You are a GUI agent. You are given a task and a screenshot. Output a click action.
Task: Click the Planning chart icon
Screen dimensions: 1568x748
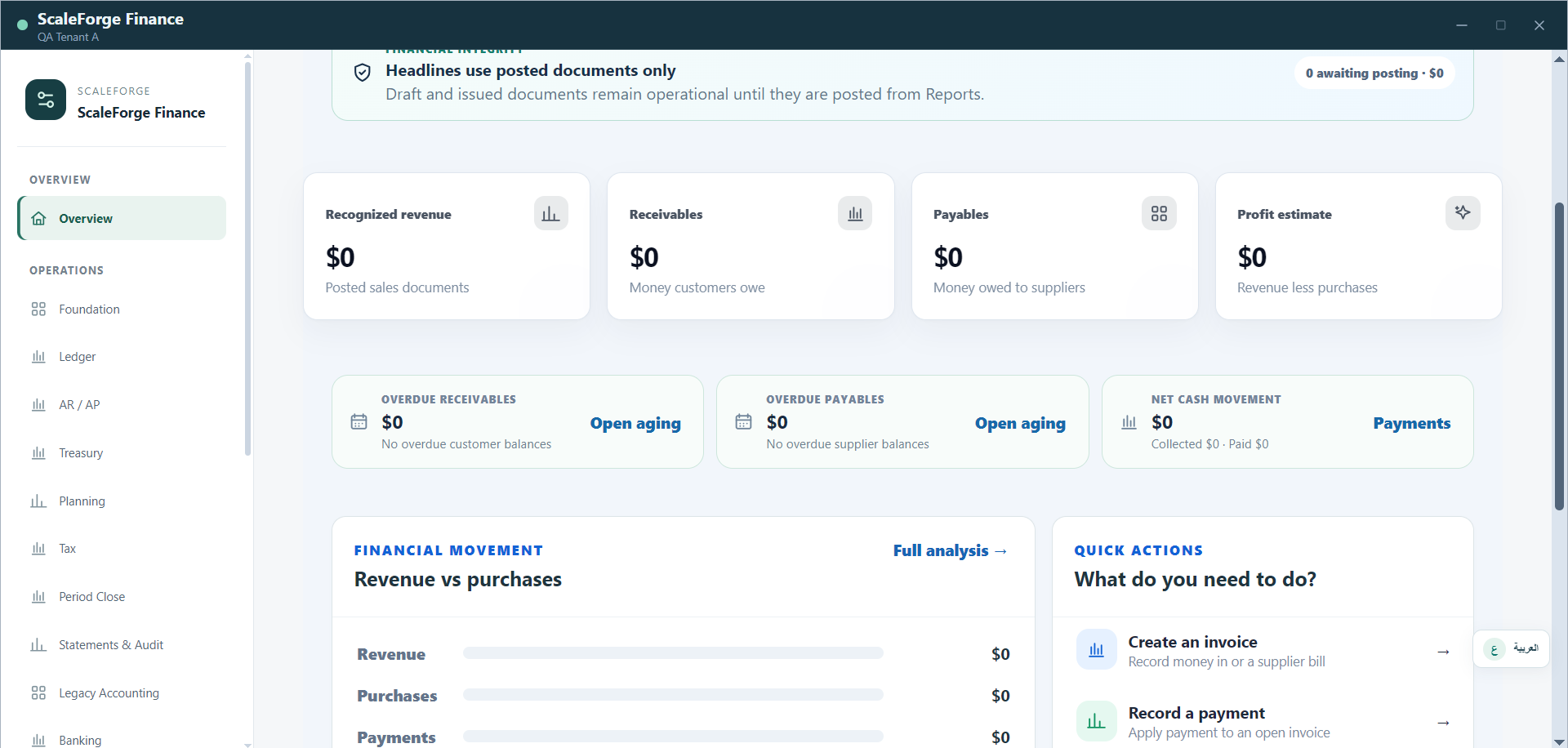[x=38, y=501]
